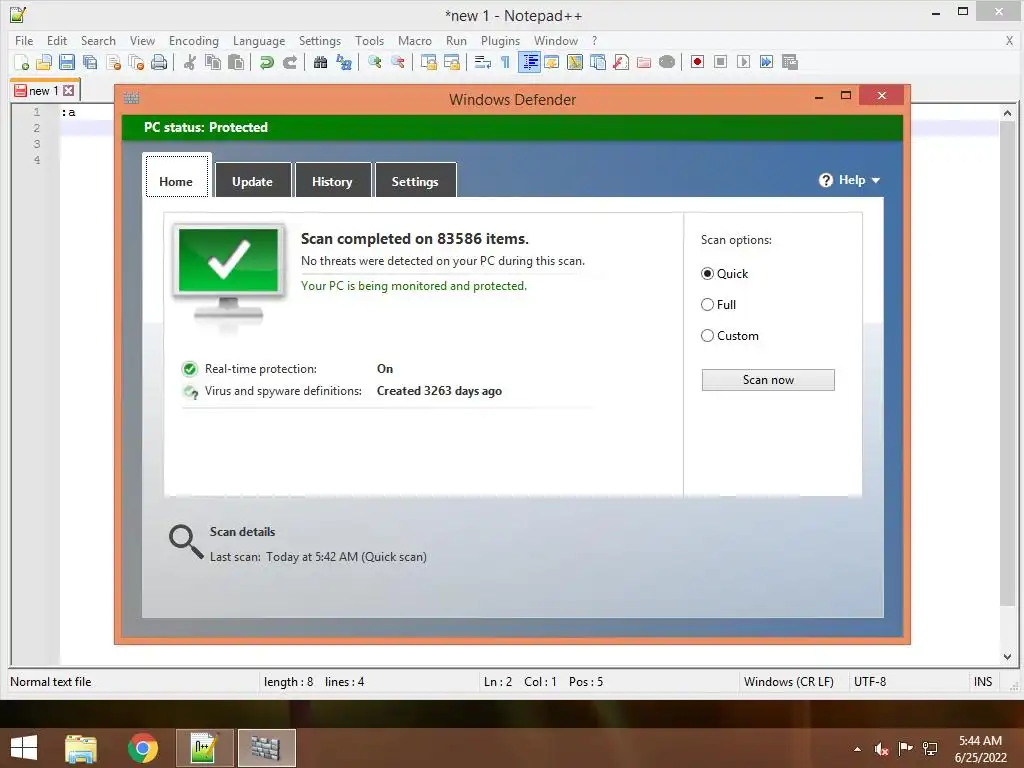The height and width of the screenshot is (768, 1024).
Task: Open the Search menu
Action: click(x=98, y=40)
